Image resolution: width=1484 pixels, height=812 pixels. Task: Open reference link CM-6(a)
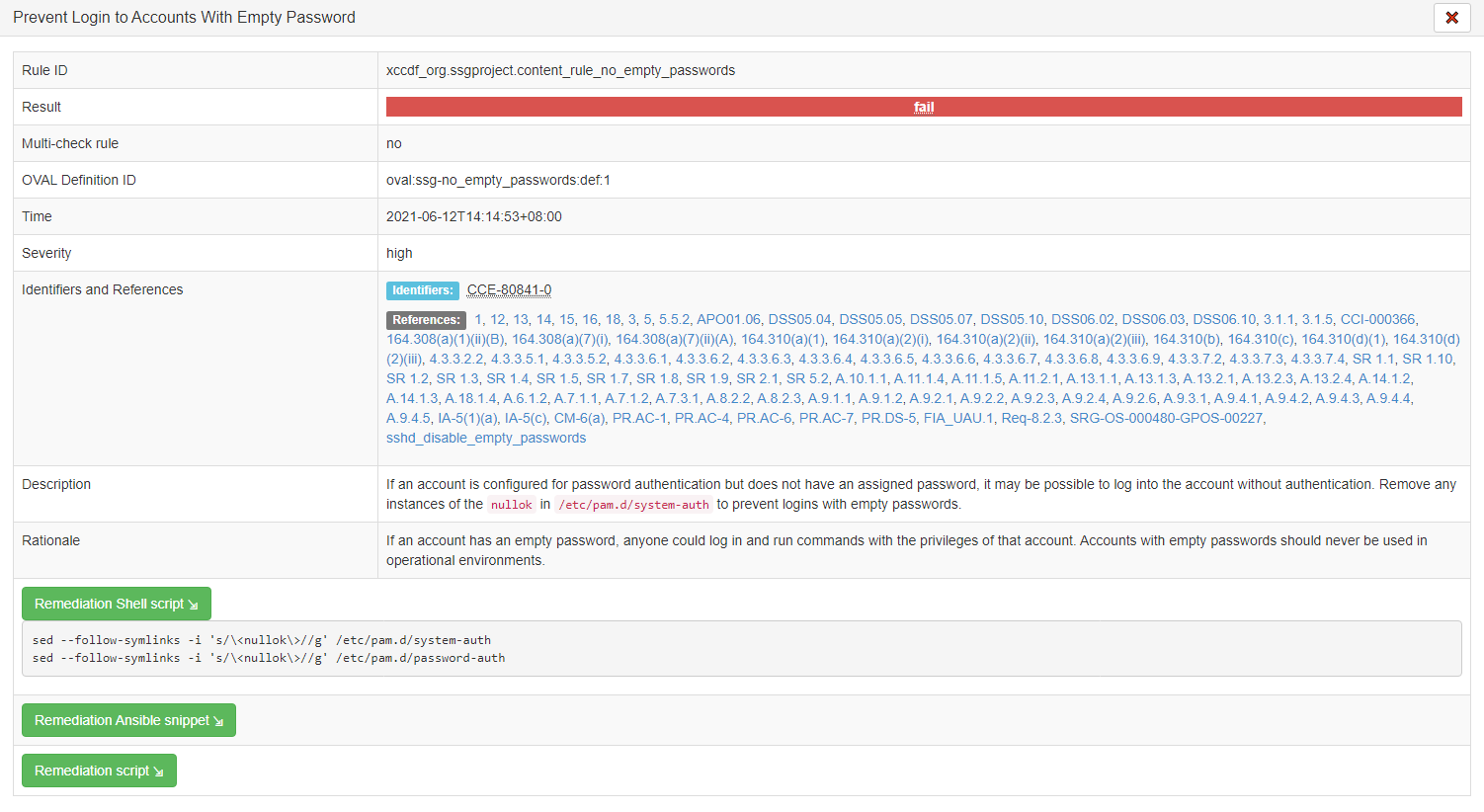(x=579, y=418)
